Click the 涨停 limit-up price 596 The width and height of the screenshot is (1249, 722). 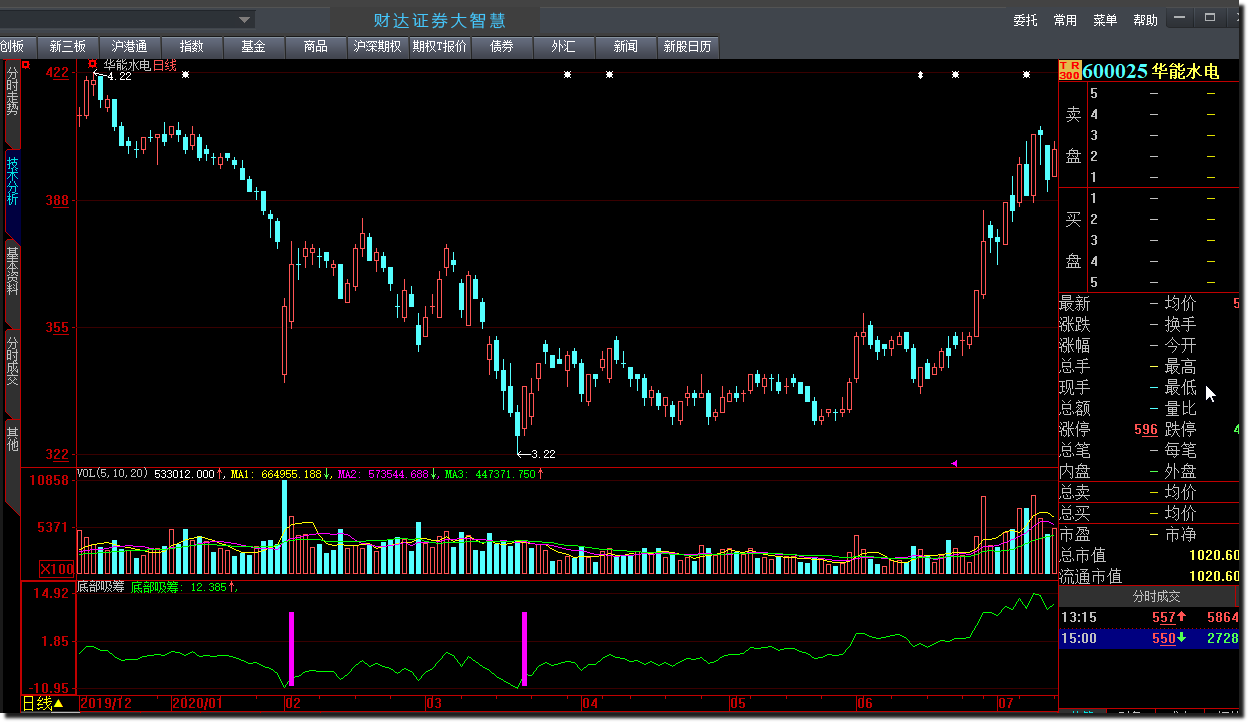(x=1146, y=430)
